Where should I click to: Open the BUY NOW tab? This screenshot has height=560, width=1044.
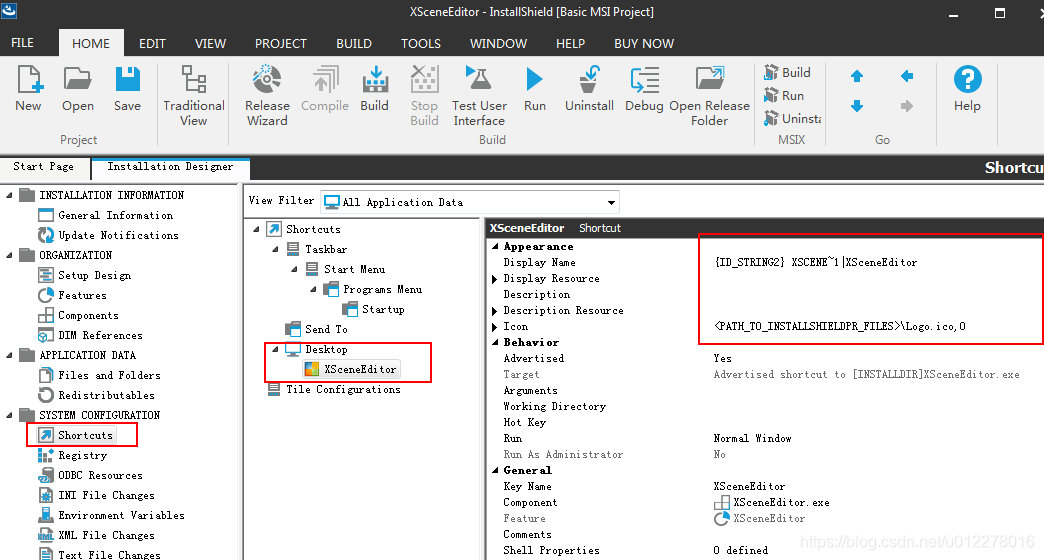644,43
